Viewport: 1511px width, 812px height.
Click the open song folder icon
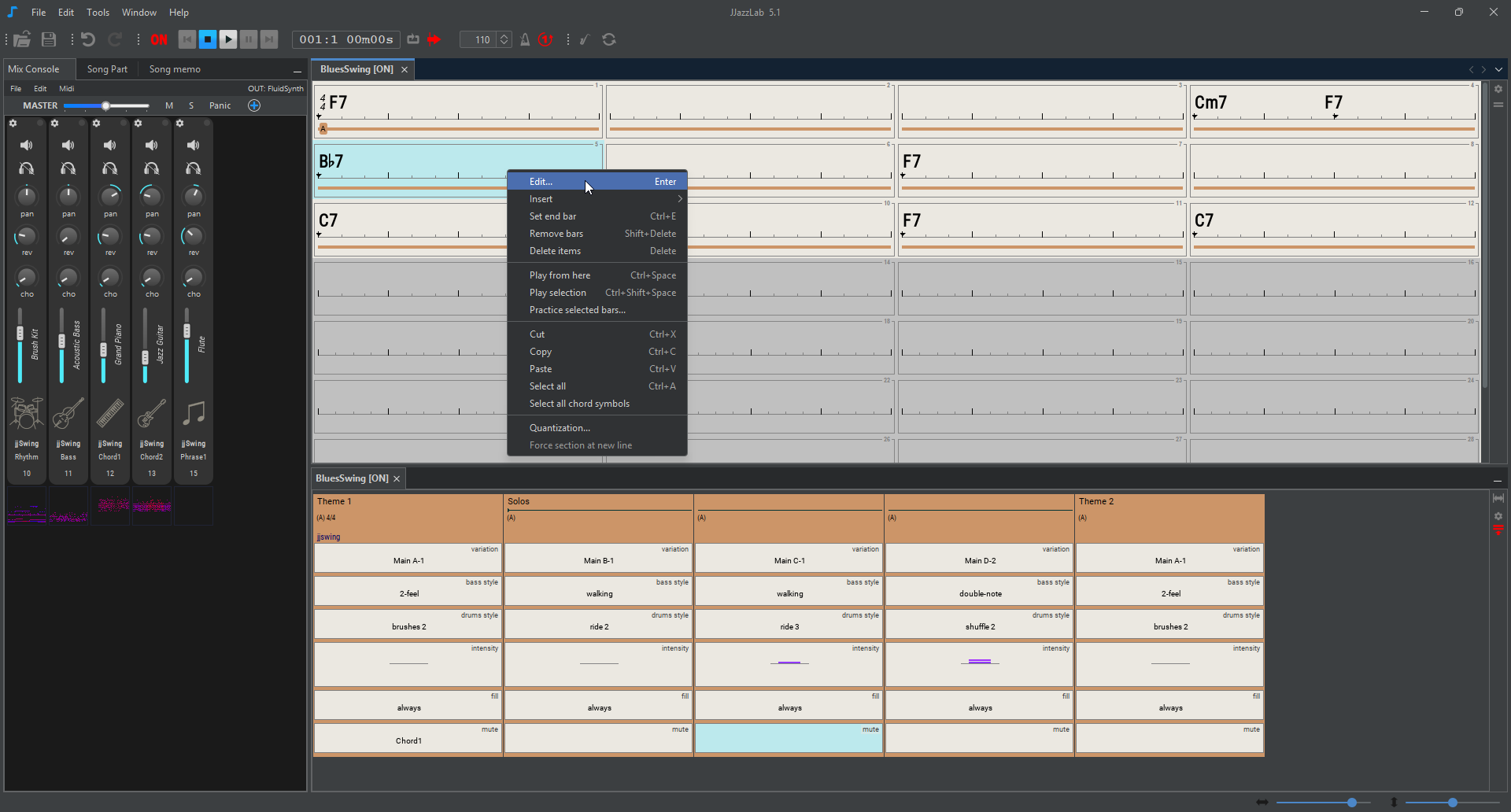click(x=22, y=39)
